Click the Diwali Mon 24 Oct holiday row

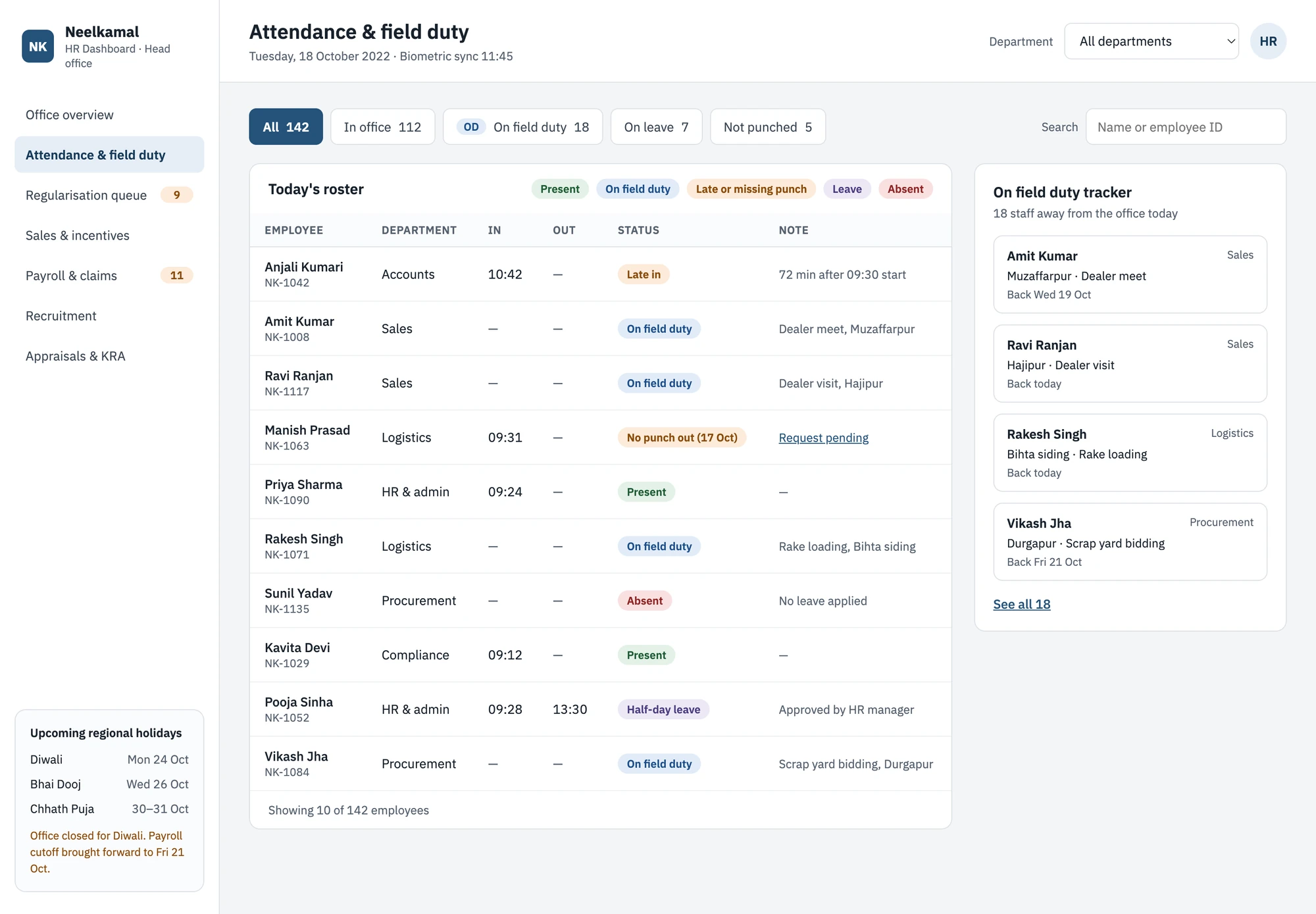pos(109,759)
